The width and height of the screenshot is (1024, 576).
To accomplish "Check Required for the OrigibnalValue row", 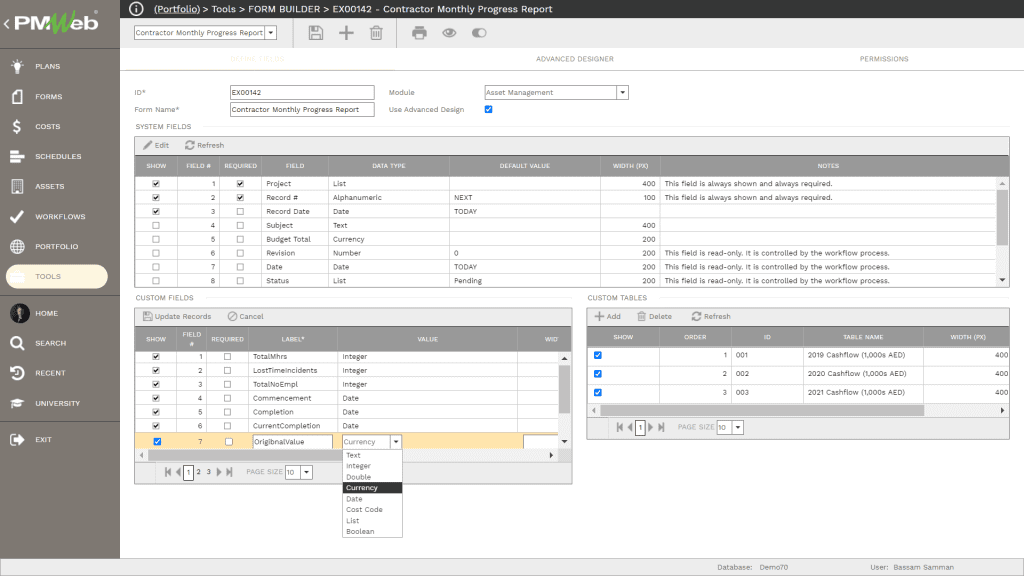I will tap(229, 441).
